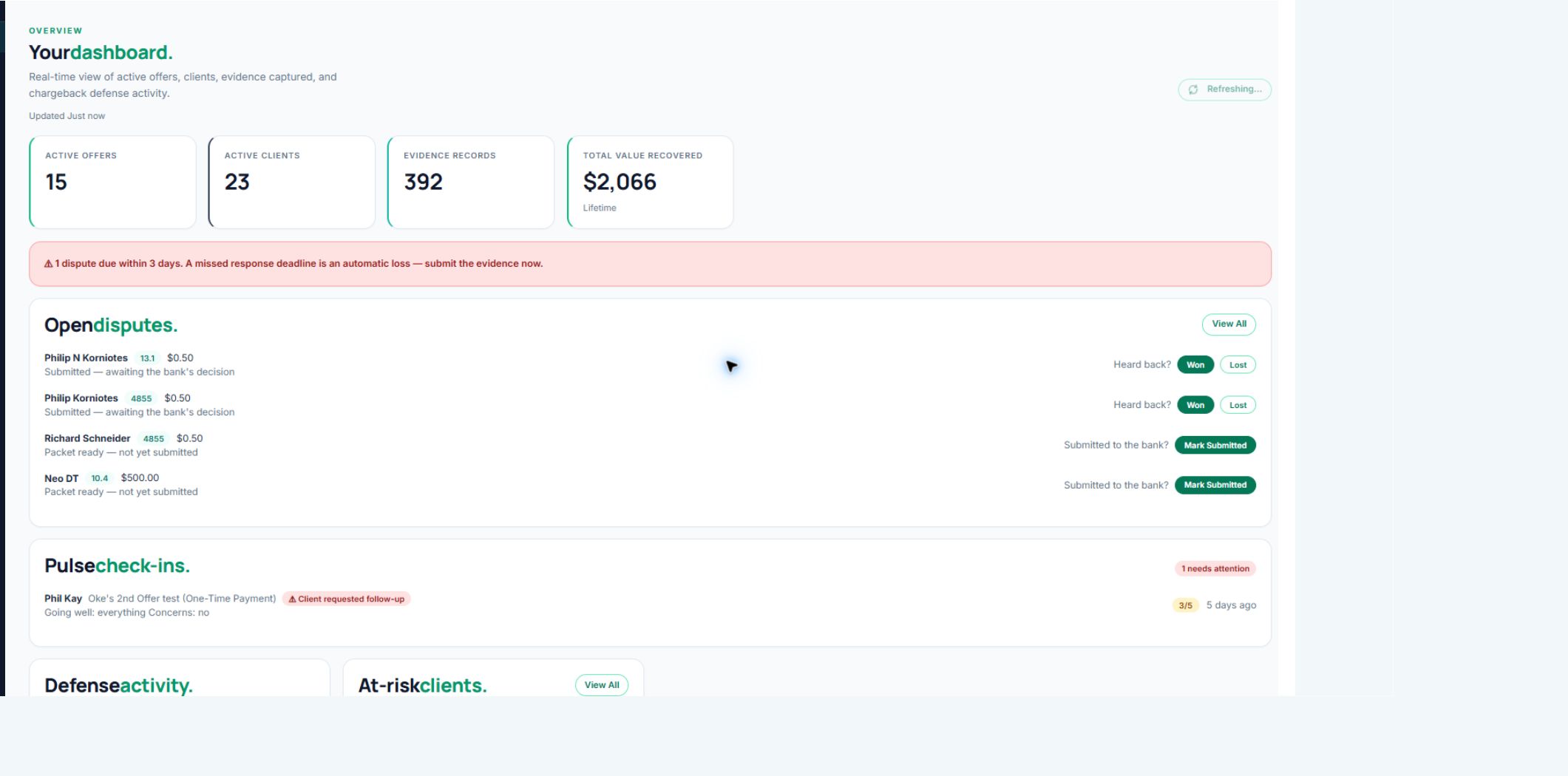1568x776 pixels.
Task: Click the 3/5 score badge
Action: pyautogui.click(x=1185, y=605)
